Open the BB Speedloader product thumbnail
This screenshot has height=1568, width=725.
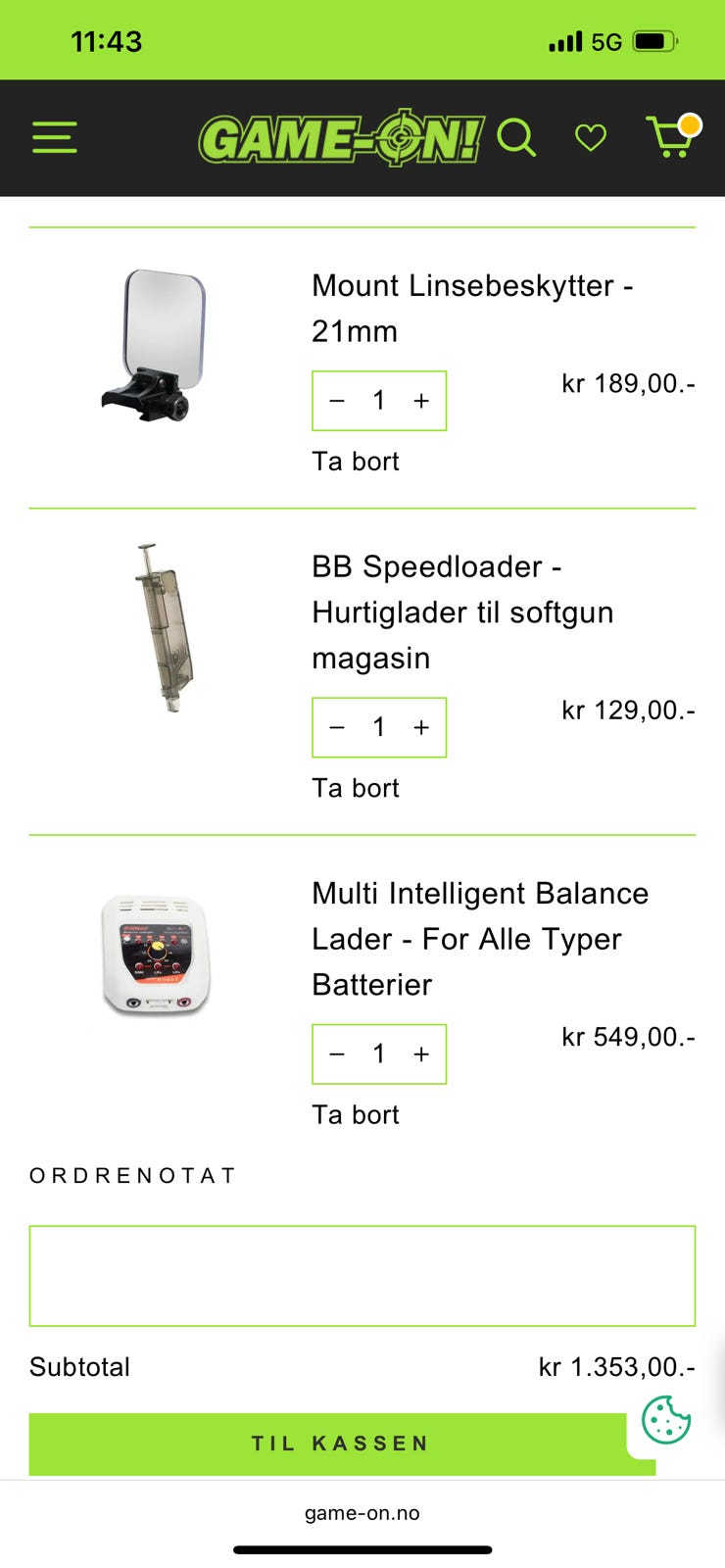tap(162, 627)
